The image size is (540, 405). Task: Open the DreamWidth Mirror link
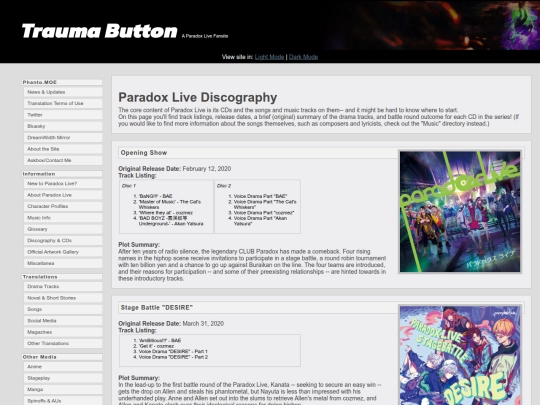(x=63, y=137)
